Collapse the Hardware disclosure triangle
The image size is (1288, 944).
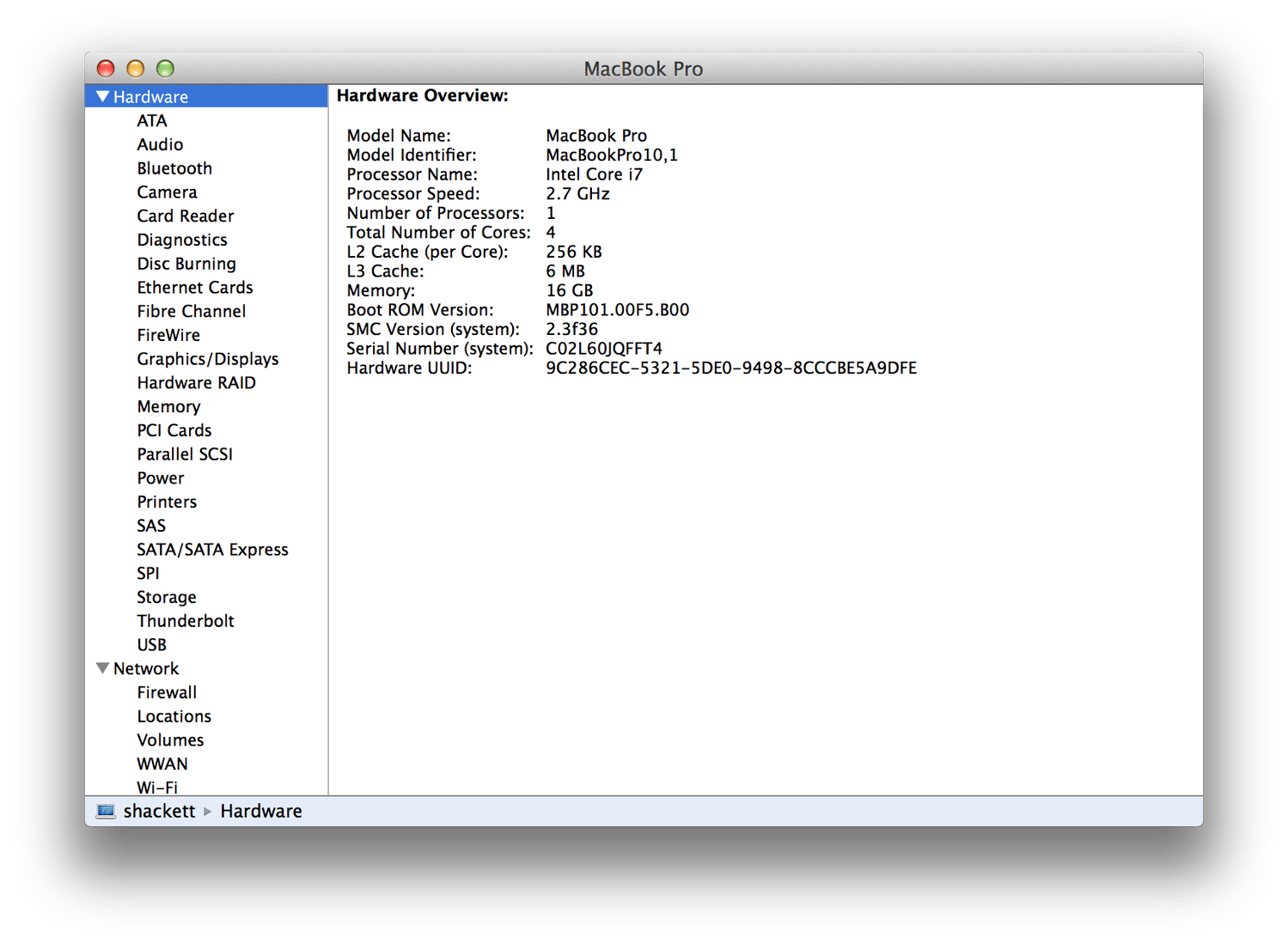[103, 97]
